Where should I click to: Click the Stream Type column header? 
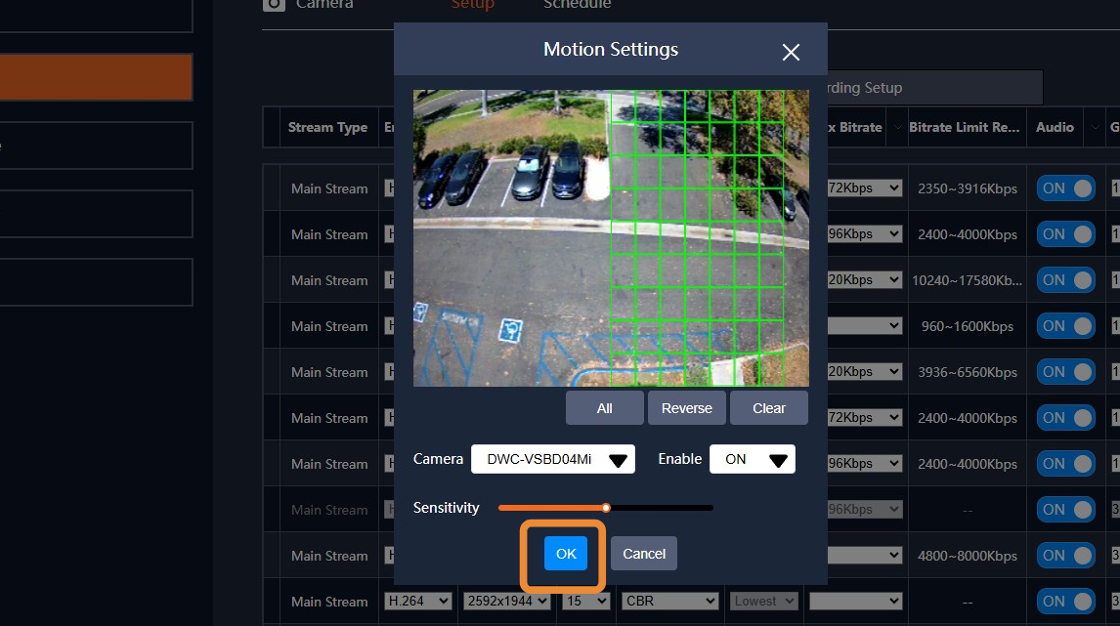point(328,127)
